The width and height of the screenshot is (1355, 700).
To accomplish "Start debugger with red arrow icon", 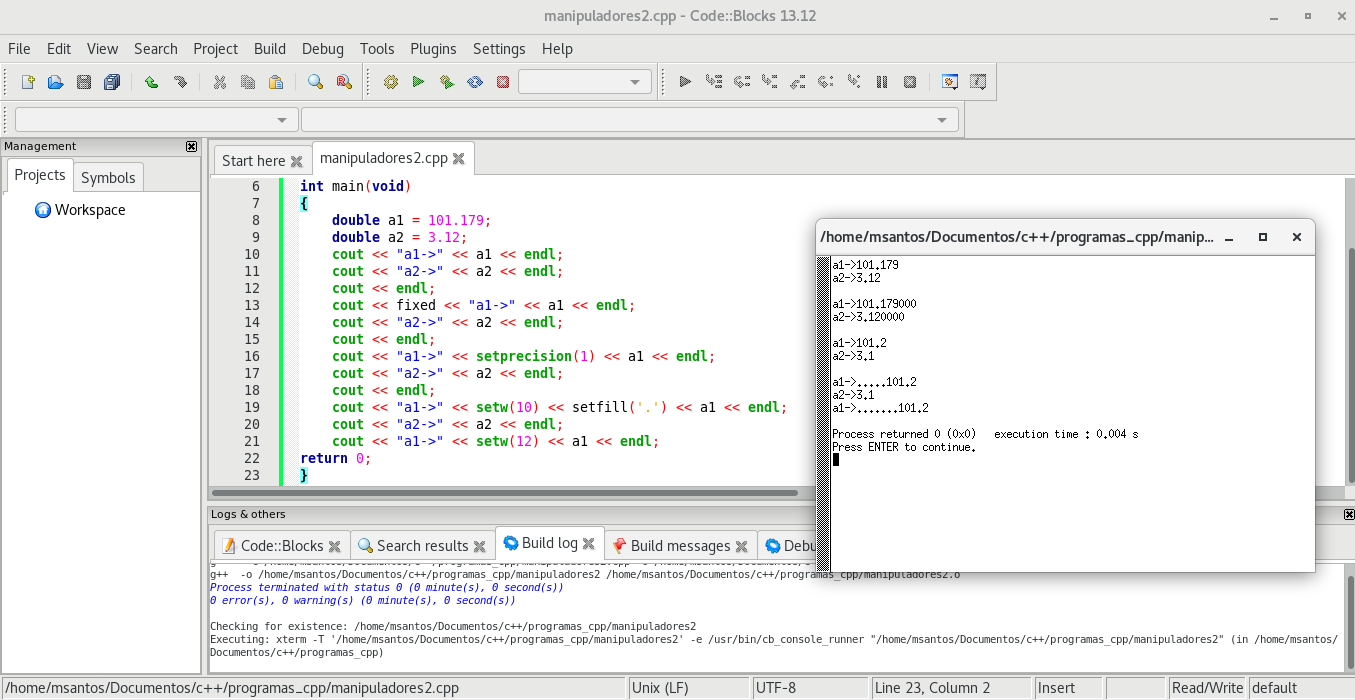I will (x=685, y=82).
